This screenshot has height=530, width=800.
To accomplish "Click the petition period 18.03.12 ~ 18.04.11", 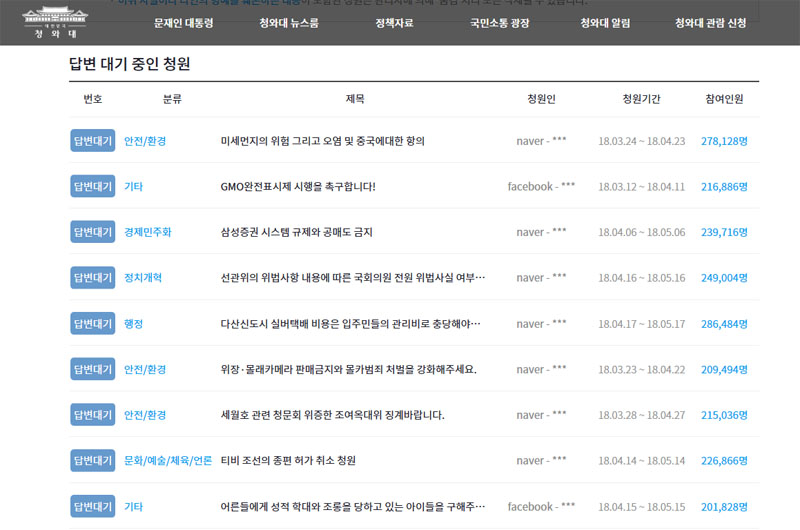I will 642,186.
